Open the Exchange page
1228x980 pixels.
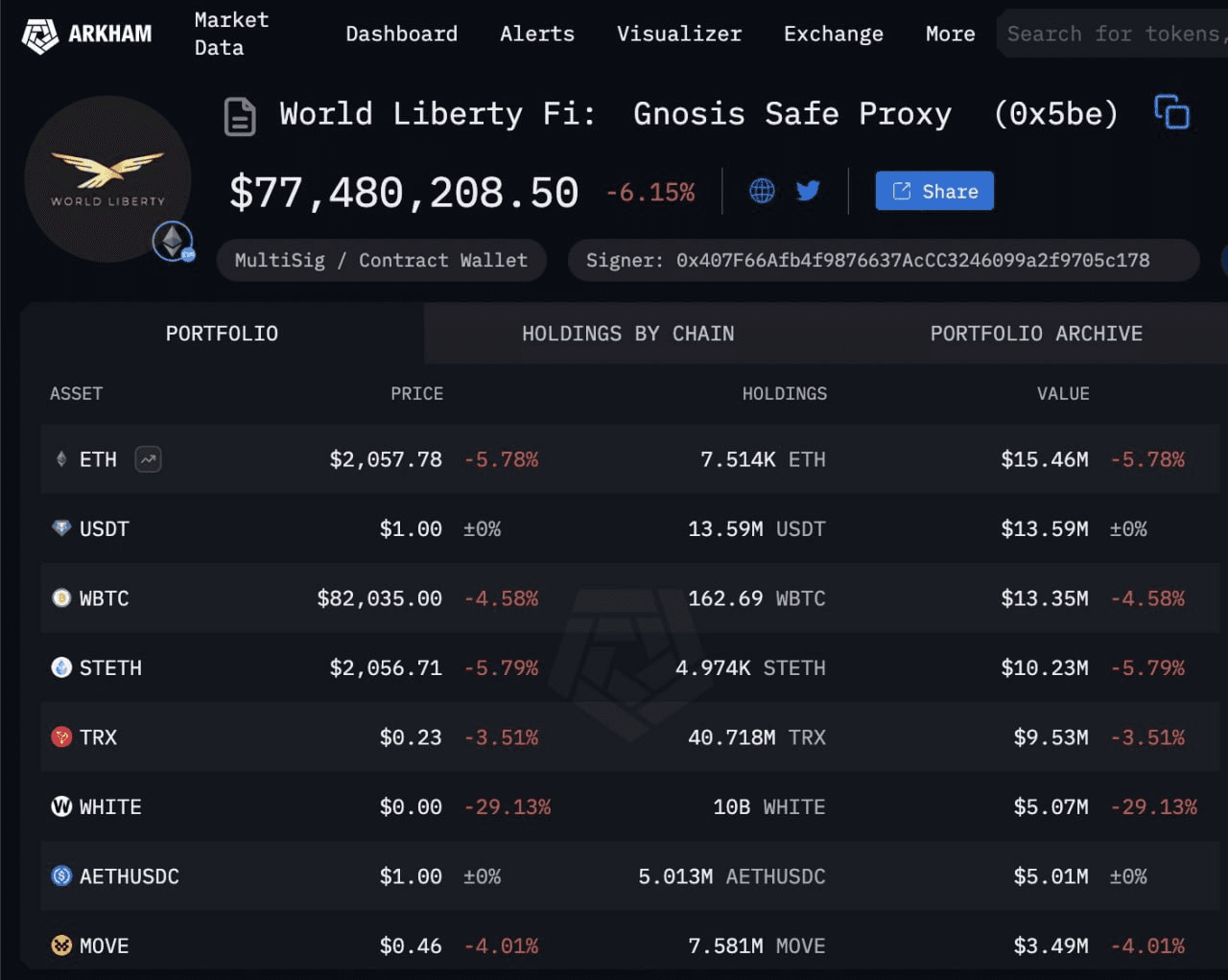(x=833, y=34)
